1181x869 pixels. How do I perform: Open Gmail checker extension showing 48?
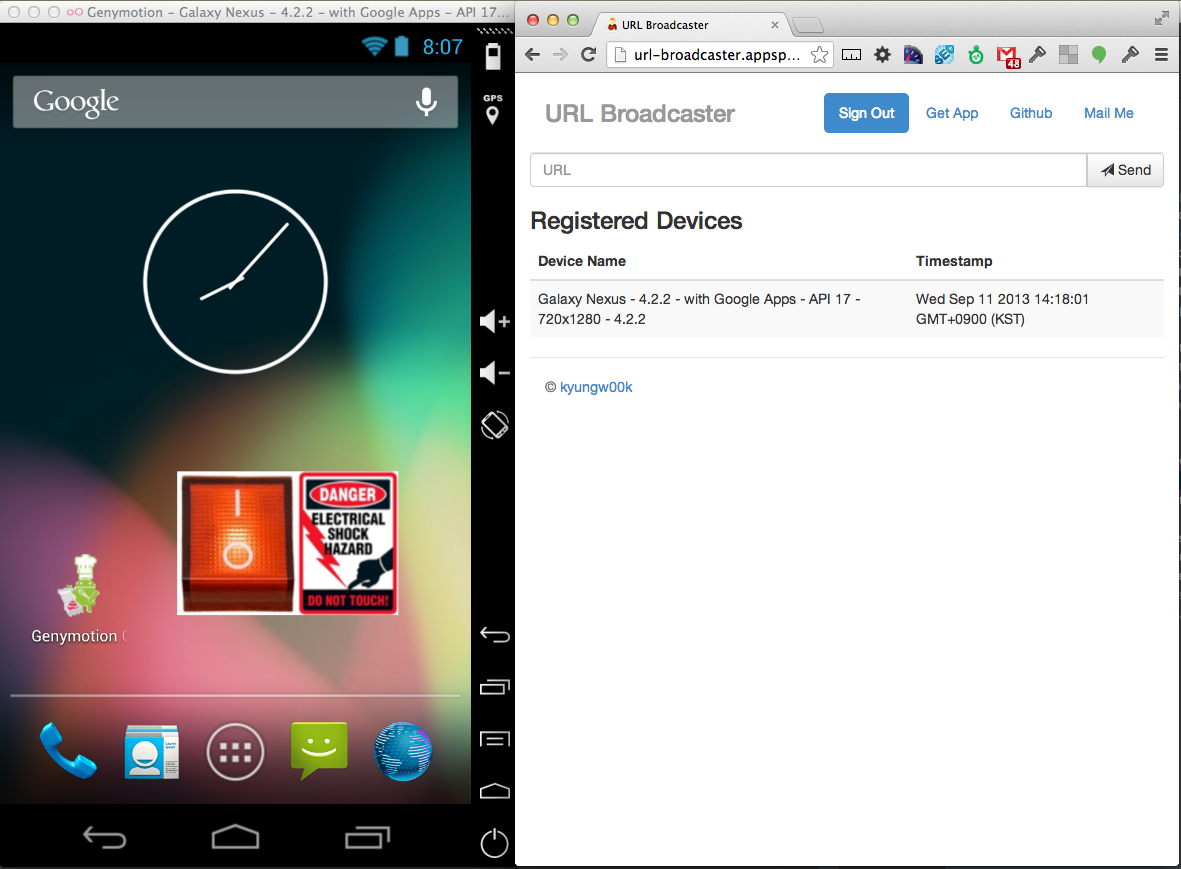pos(1008,56)
